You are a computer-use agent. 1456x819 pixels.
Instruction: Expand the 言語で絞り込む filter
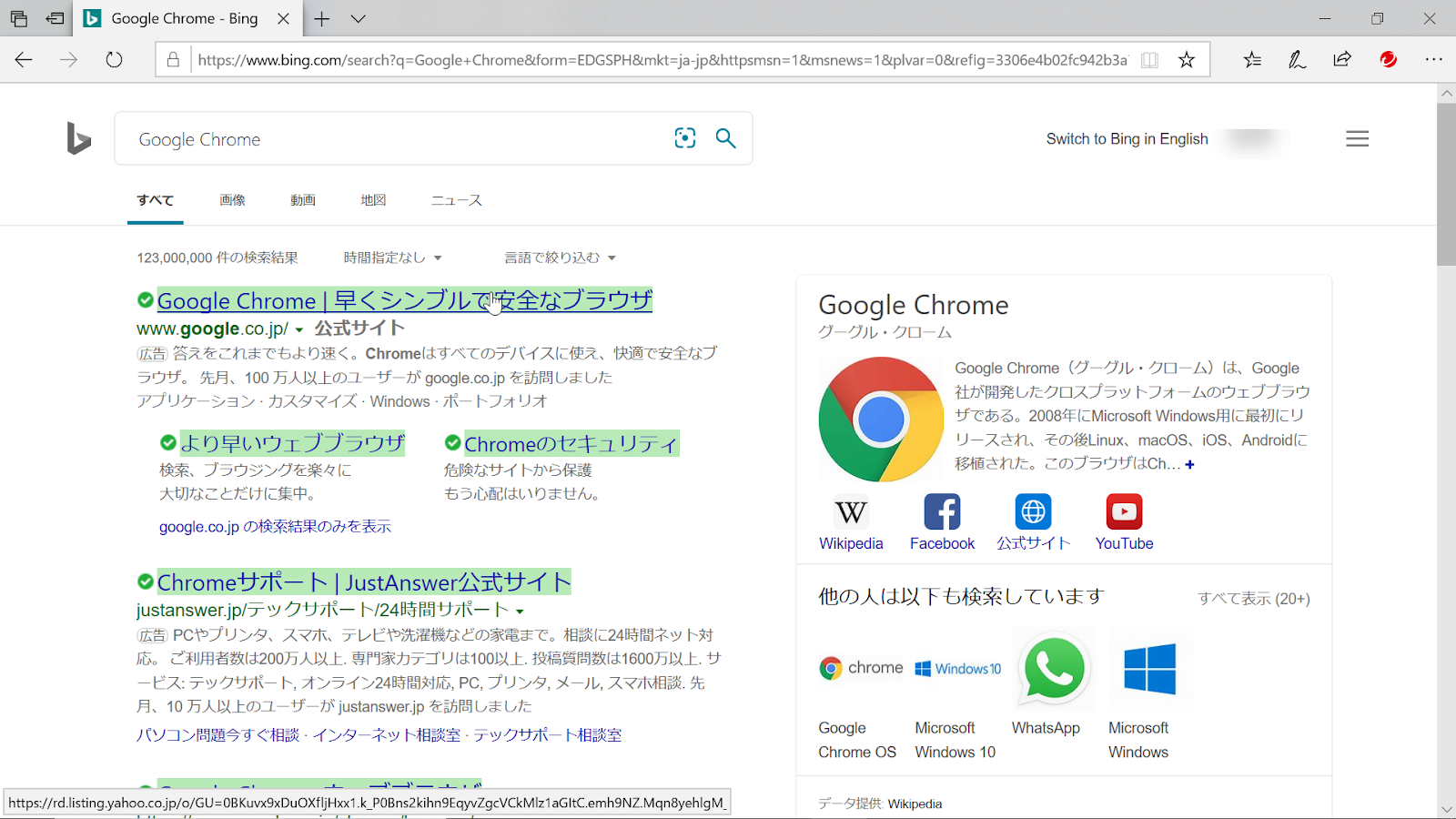(x=560, y=258)
